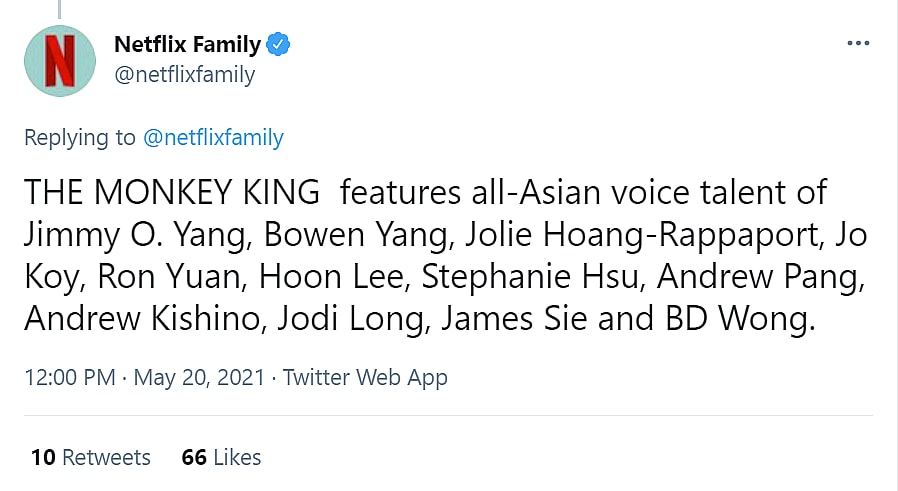The width and height of the screenshot is (898, 491).
Task: Open @netflixfamily in the Replying to line
Action: [213, 138]
